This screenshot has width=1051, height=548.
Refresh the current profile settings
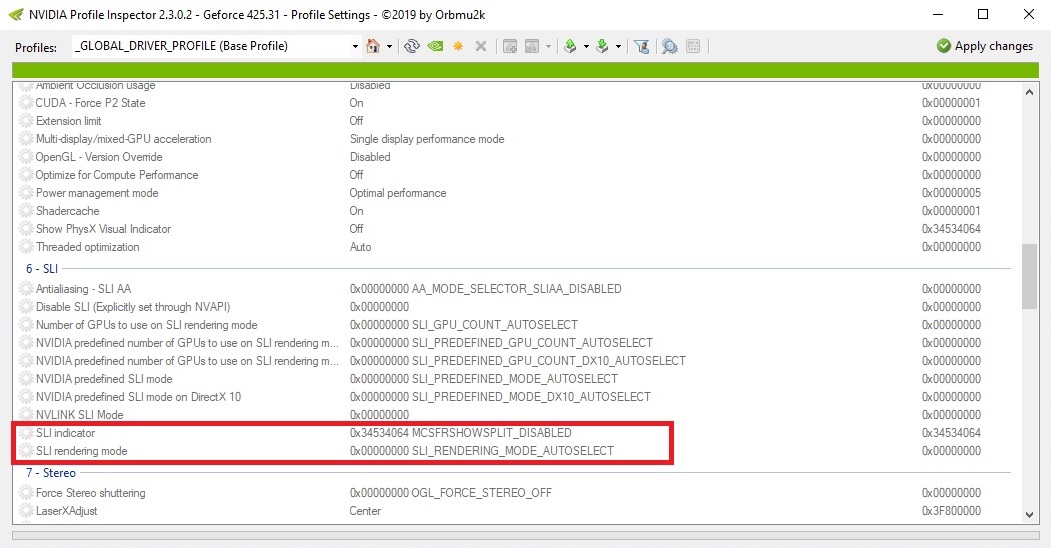(412, 46)
